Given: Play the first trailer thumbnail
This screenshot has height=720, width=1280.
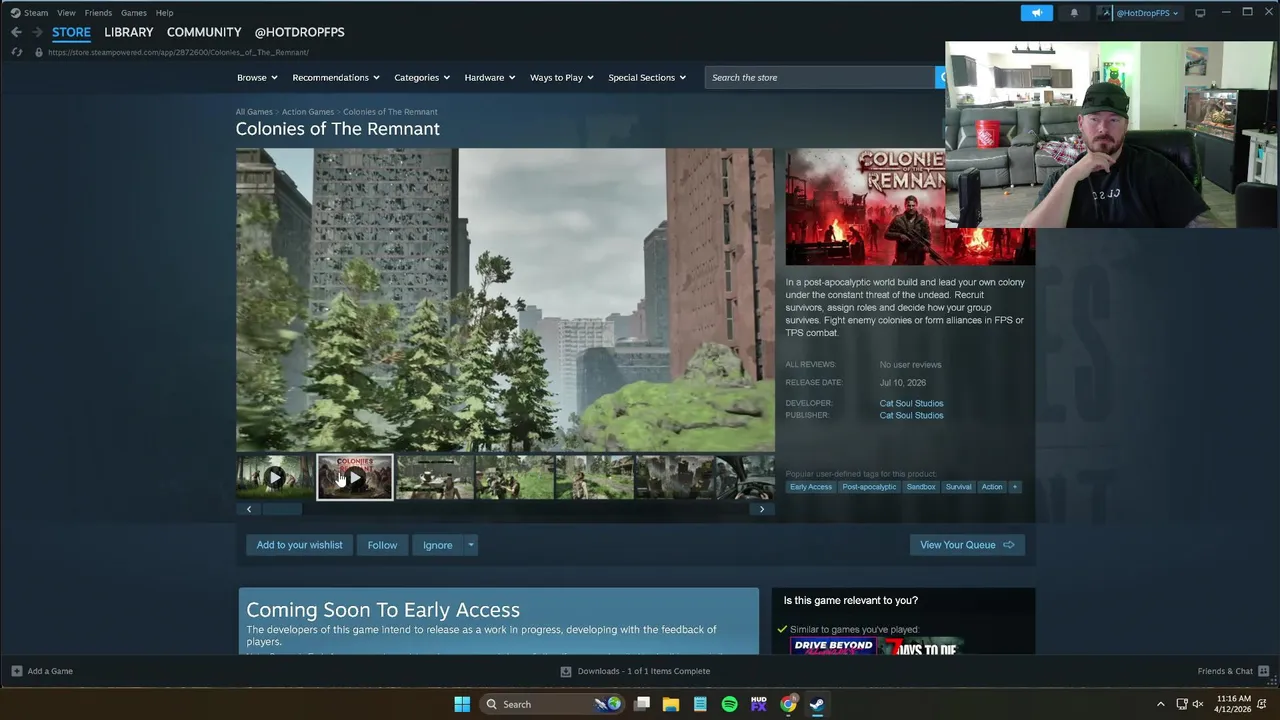Looking at the screenshot, I should 275,477.
